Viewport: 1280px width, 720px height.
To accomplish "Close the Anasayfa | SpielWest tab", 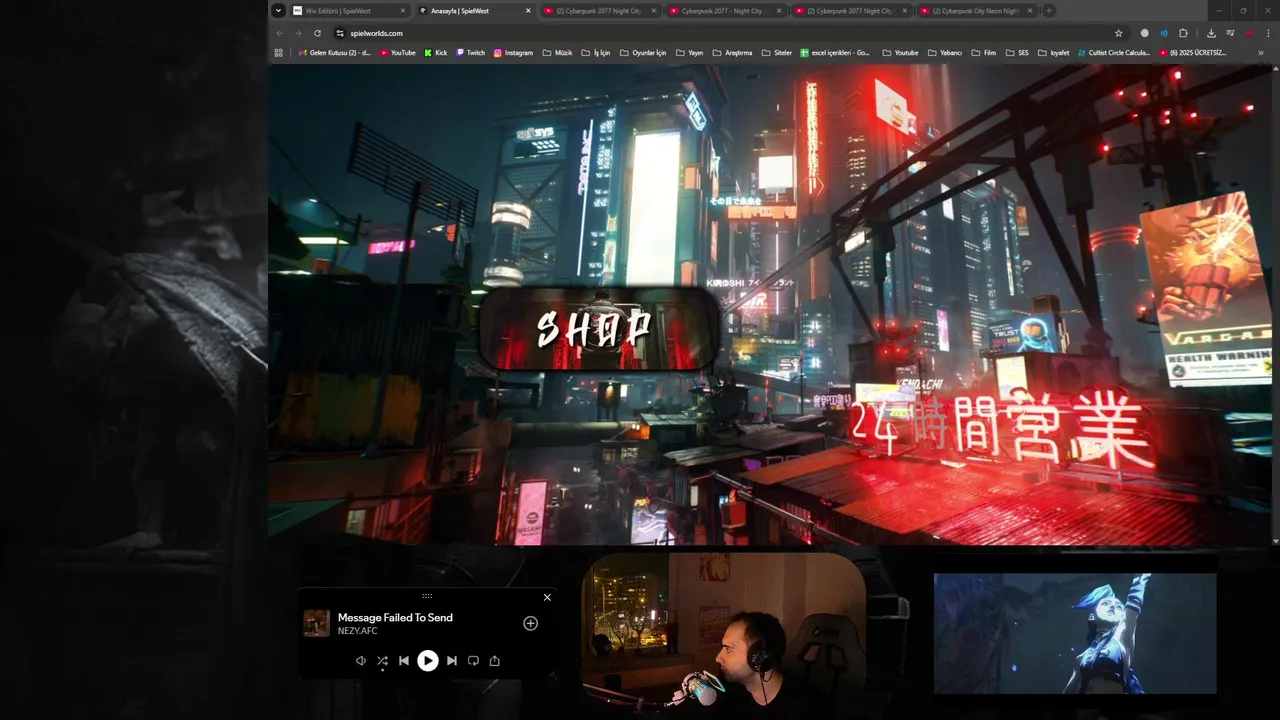I will click(528, 11).
